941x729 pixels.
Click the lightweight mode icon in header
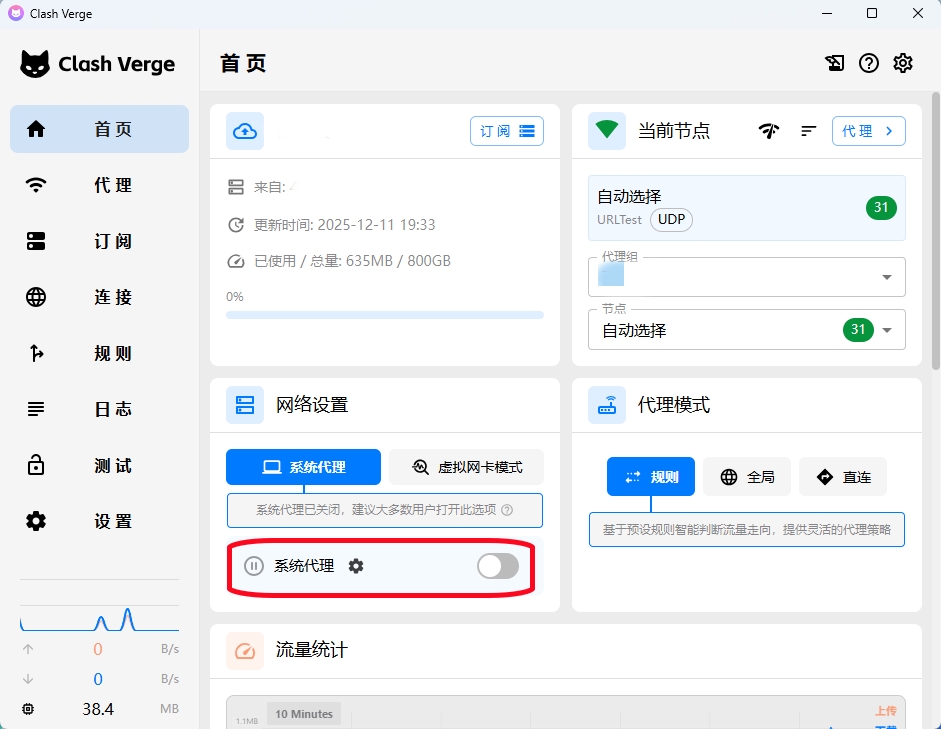coord(834,63)
